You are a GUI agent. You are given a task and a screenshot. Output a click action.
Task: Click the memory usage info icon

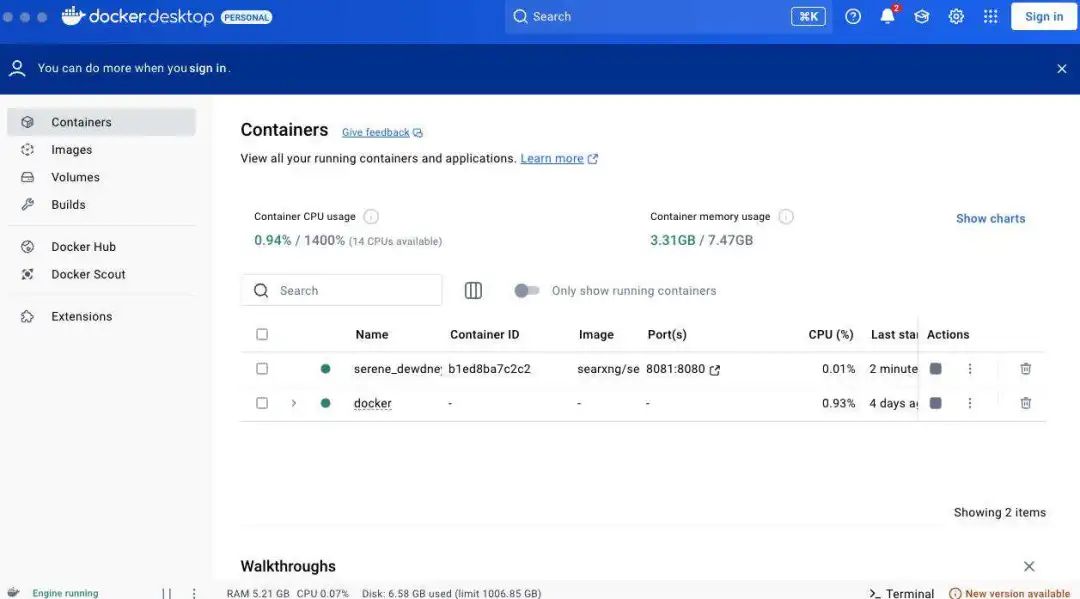(786, 217)
